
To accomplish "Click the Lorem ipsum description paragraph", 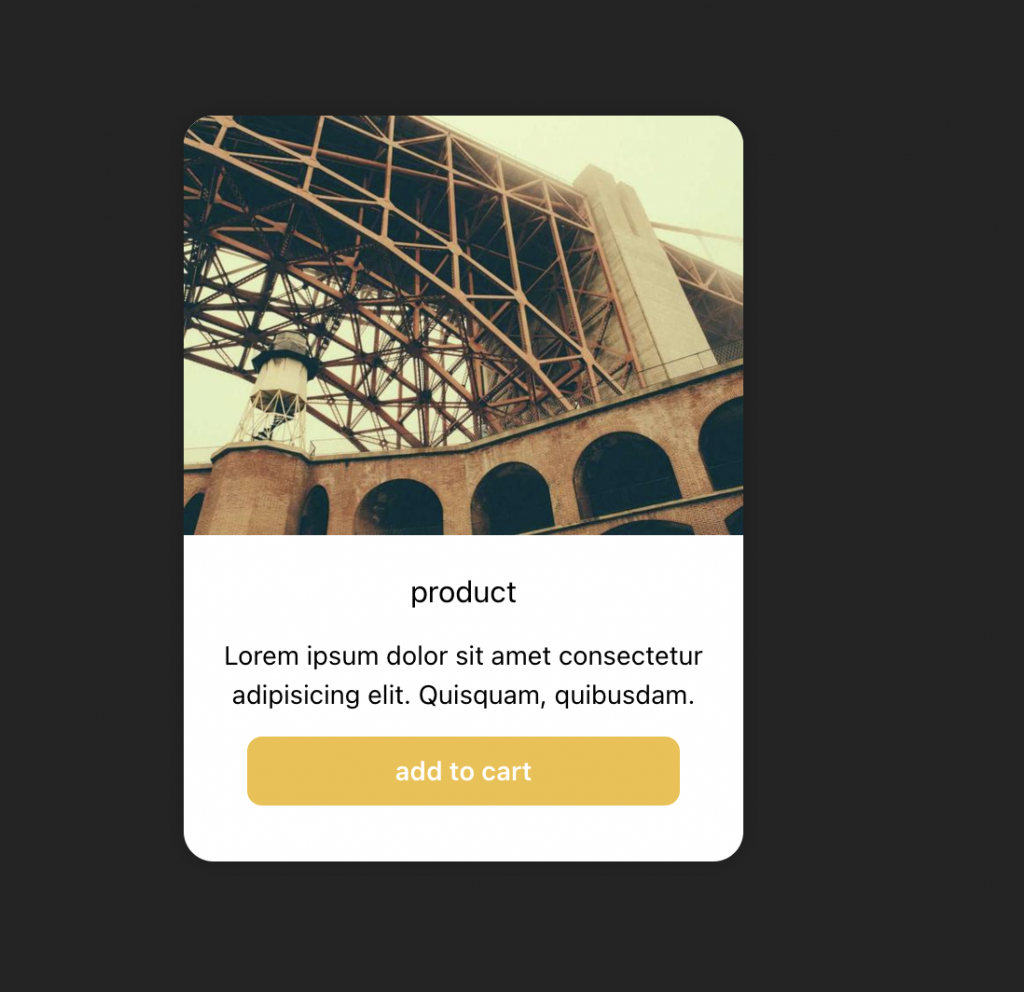I will (x=463, y=675).
